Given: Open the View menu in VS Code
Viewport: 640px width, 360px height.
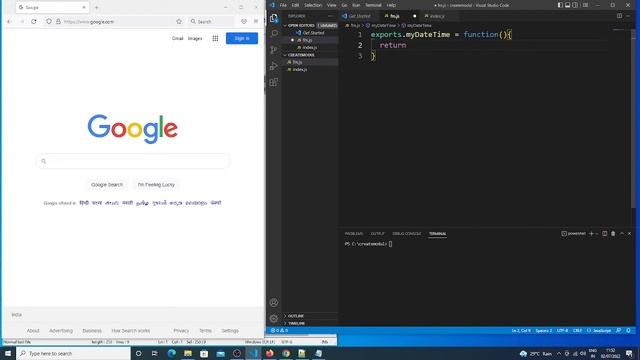Looking at the screenshot, I should click(x=331, y=5).
